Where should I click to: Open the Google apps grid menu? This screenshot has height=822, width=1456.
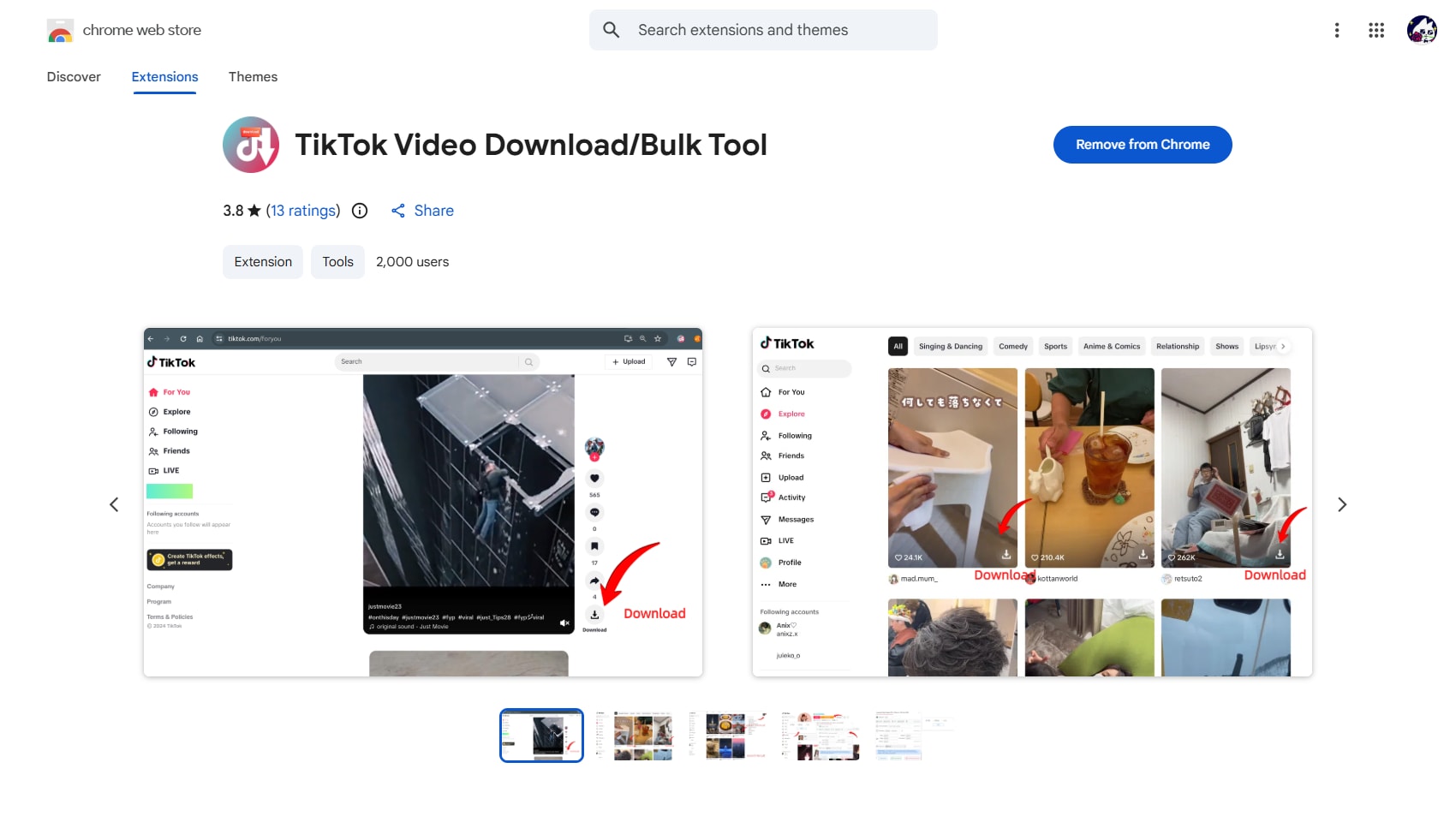[x=1377, y=30]
